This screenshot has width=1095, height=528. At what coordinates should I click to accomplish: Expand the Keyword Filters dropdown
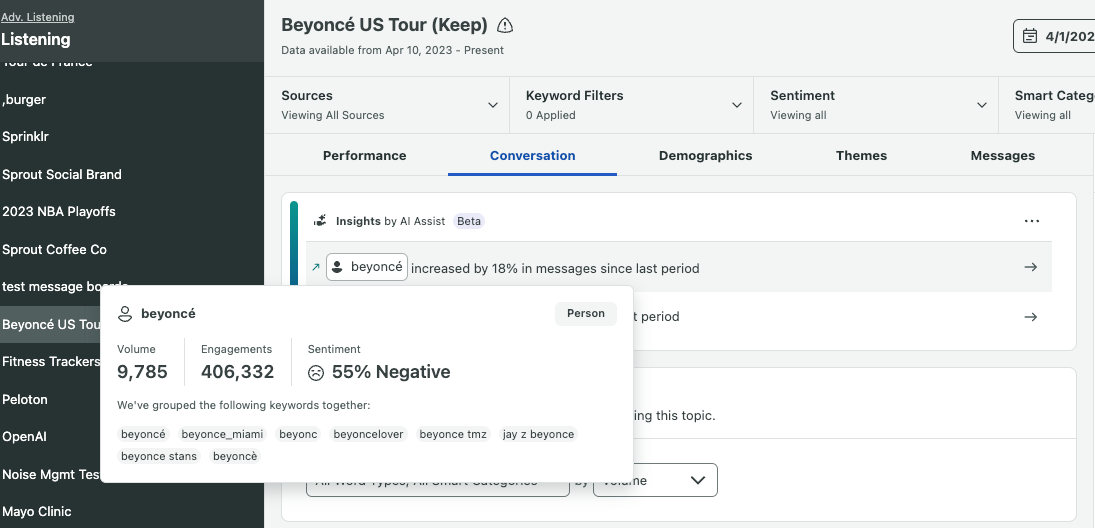[631, 105]
